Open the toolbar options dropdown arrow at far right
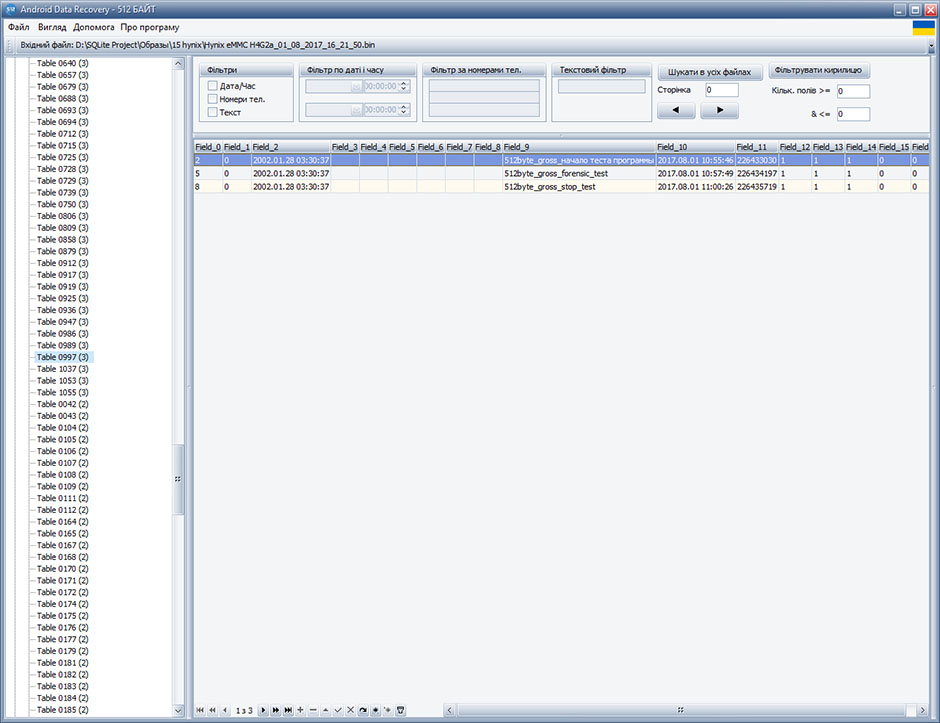Screen dimensions: 940x723 (929, 46)
